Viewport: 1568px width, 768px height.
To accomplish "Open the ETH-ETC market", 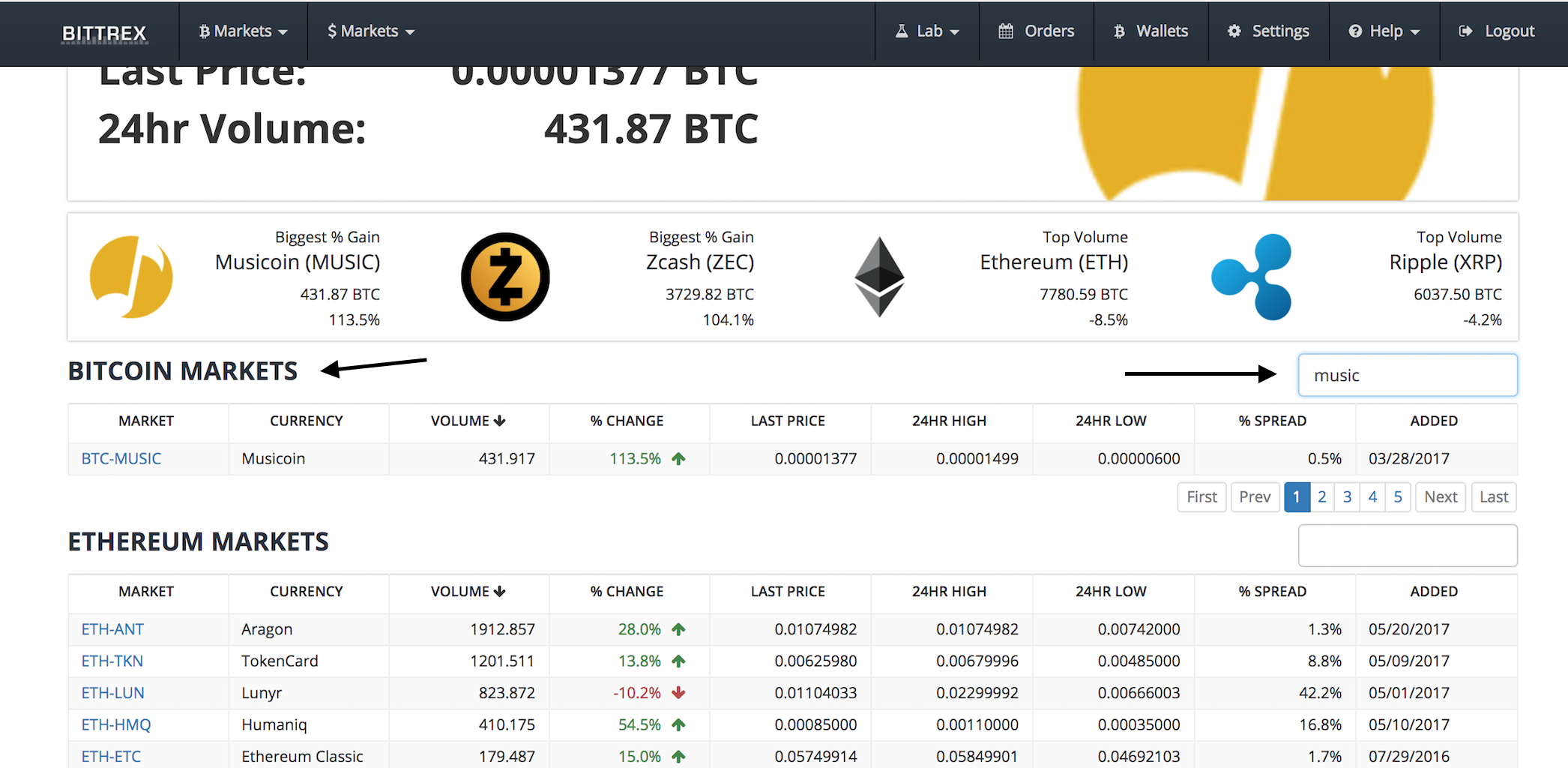I will point(111,756).
